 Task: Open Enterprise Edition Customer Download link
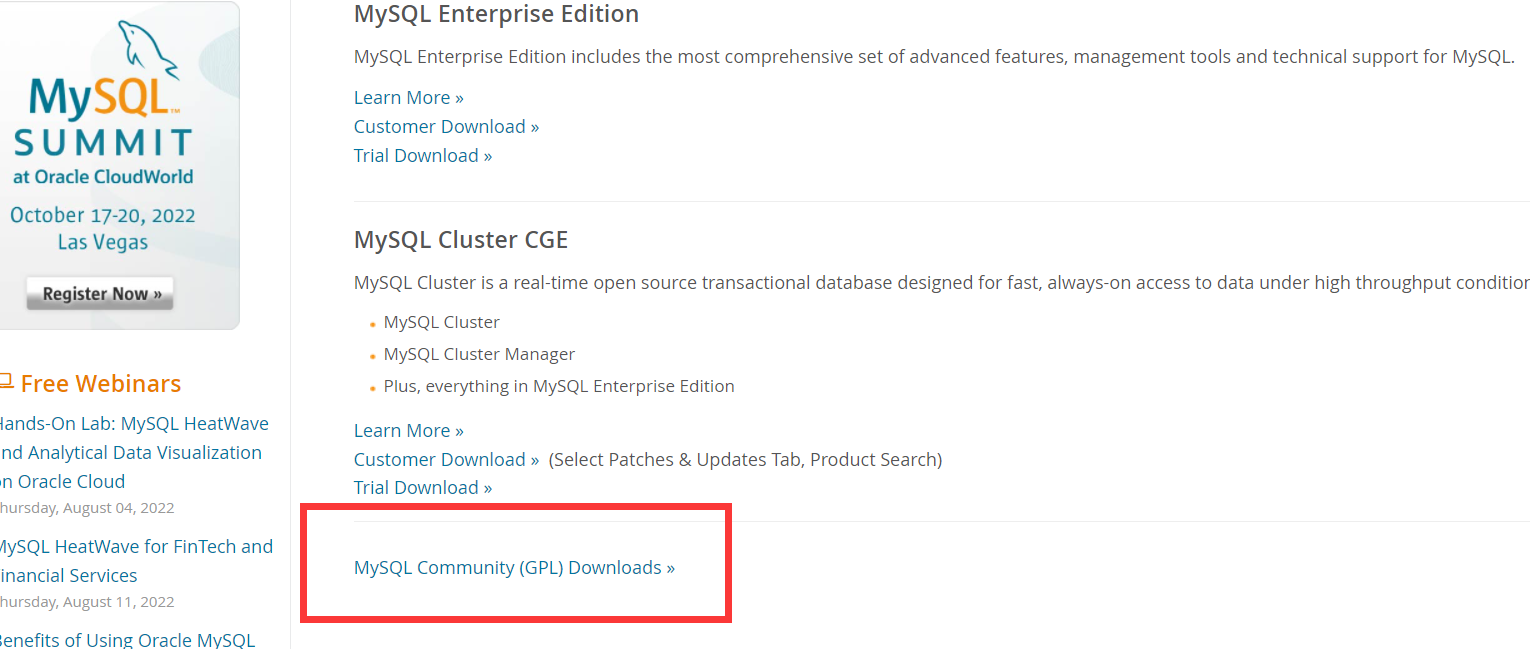coord(446,127)
